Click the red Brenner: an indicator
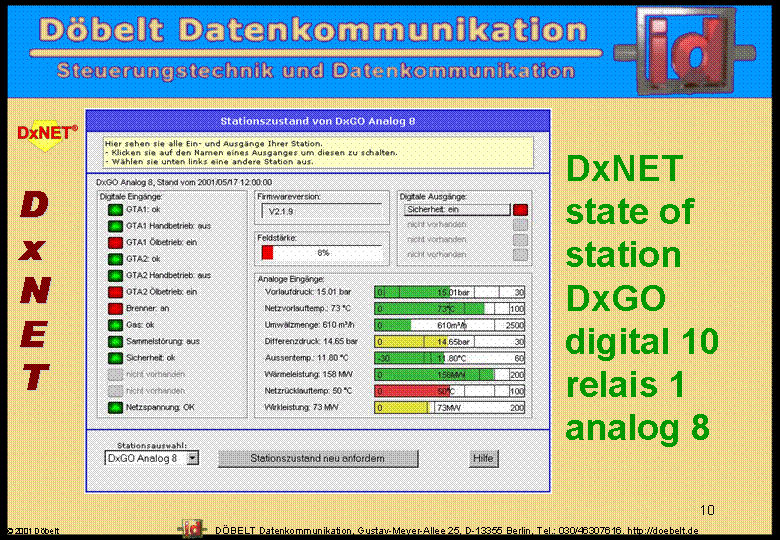Viewport: 780px width, 540px height. pos(115,308)
